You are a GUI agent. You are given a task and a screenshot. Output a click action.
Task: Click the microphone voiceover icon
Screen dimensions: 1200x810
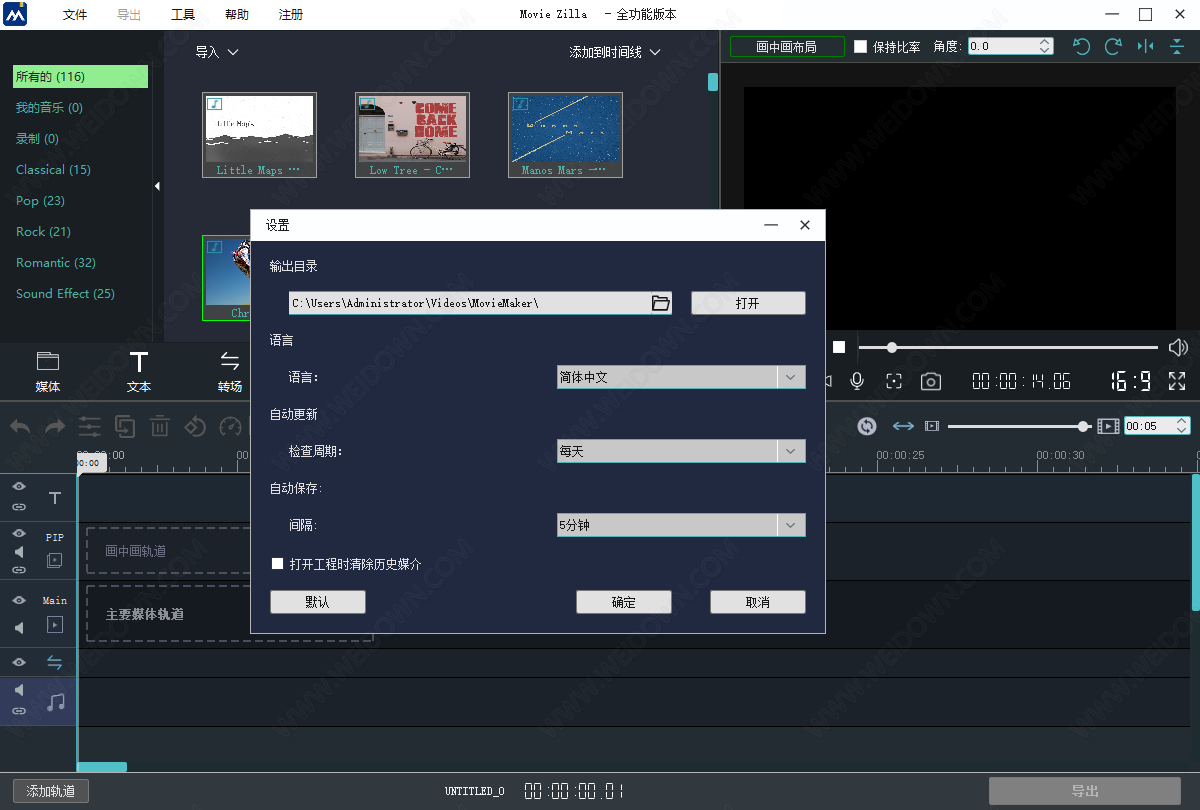pos(857,381)
